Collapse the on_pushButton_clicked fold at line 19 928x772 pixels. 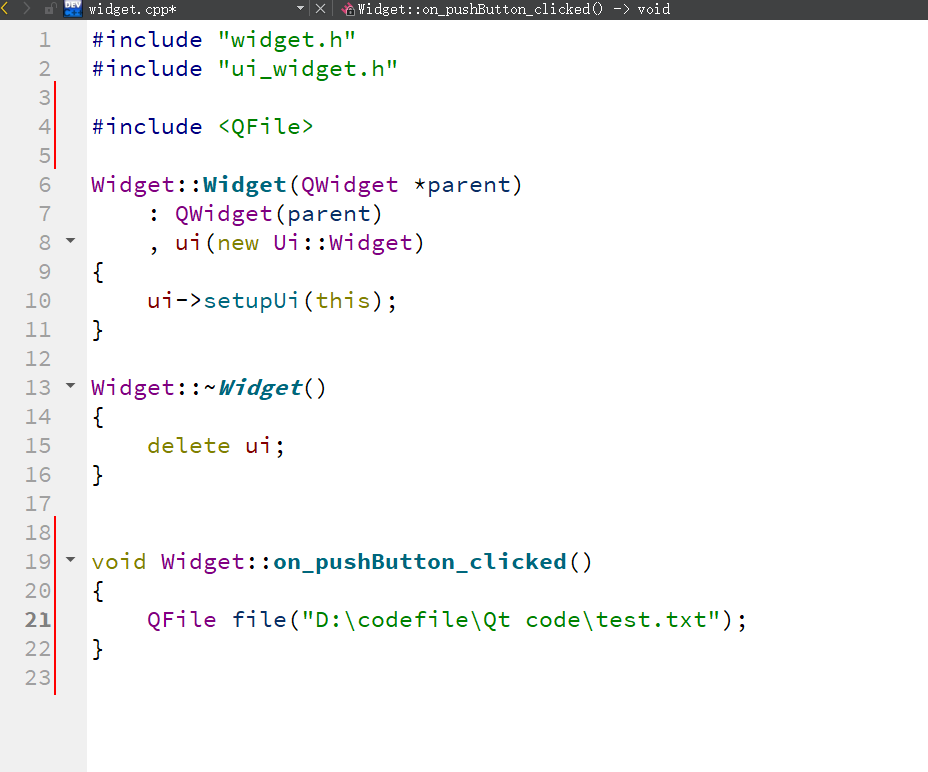click(x=70, y=559)
